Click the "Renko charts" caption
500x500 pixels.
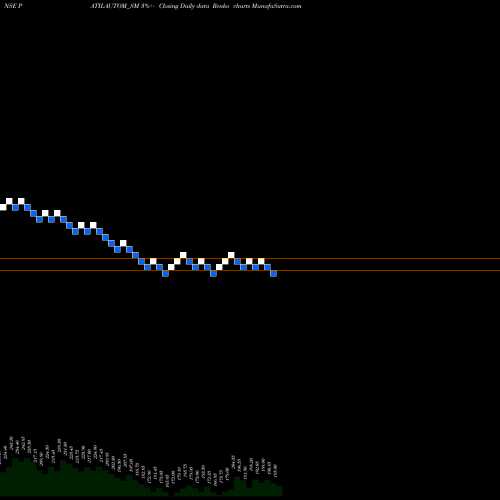pos(231,6)
